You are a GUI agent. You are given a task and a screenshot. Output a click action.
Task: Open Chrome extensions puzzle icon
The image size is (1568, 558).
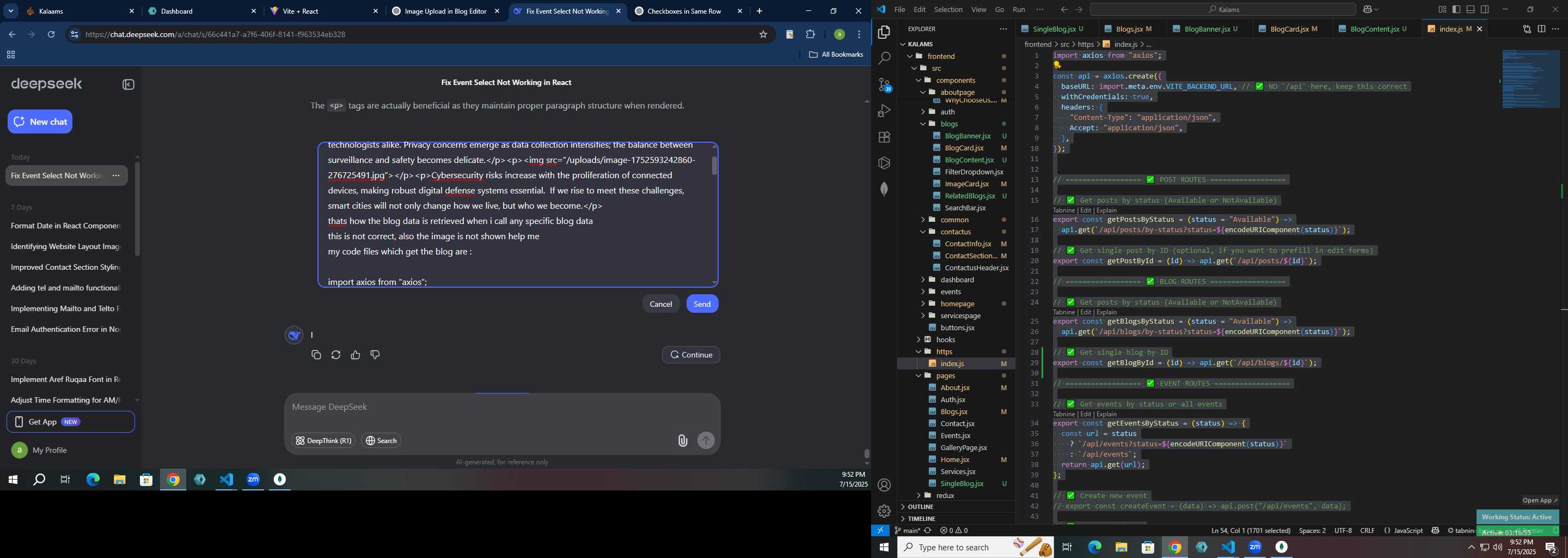click(x=811, y=35)
